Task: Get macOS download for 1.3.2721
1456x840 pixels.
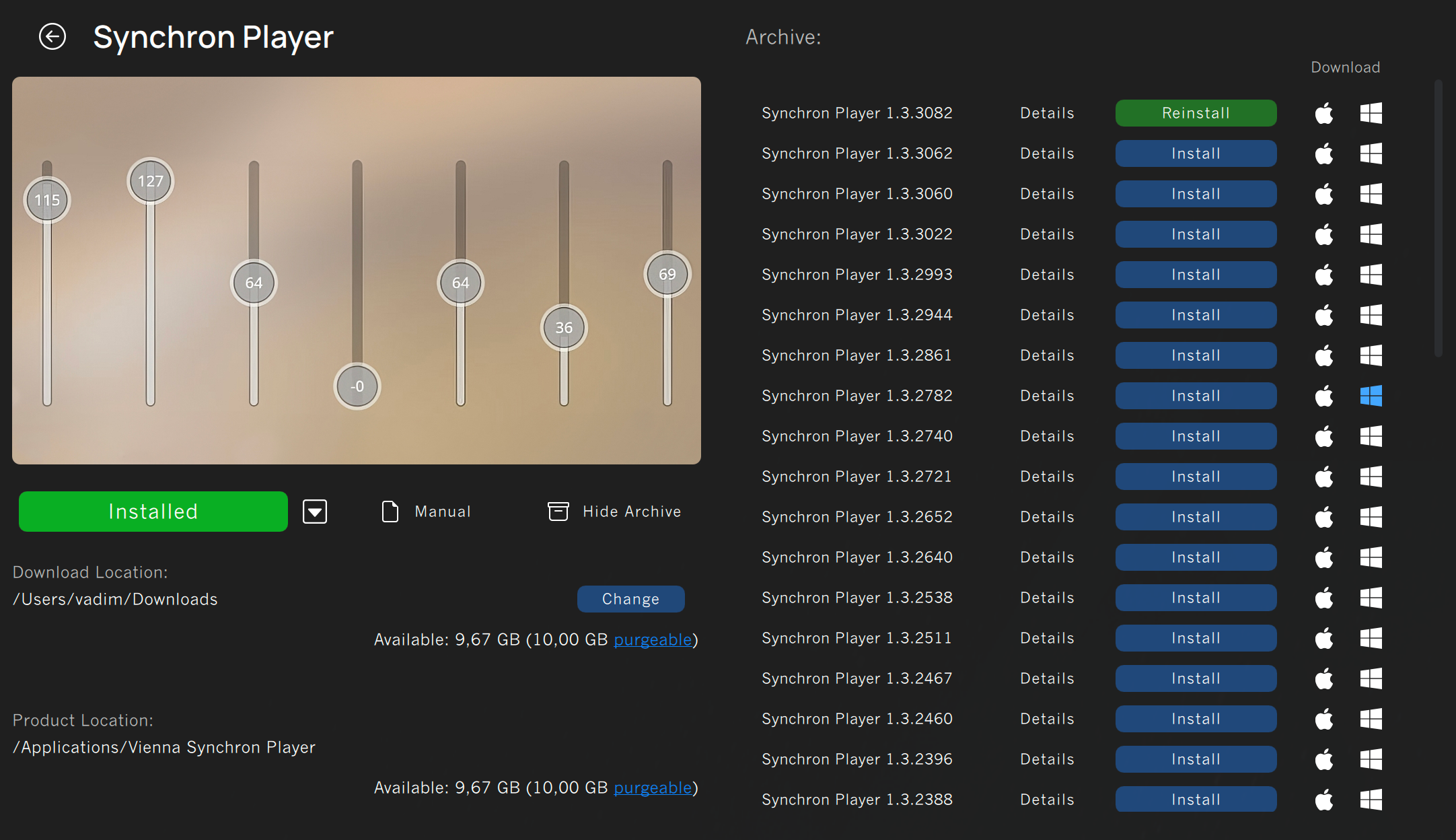Action: pos(1324,477)
